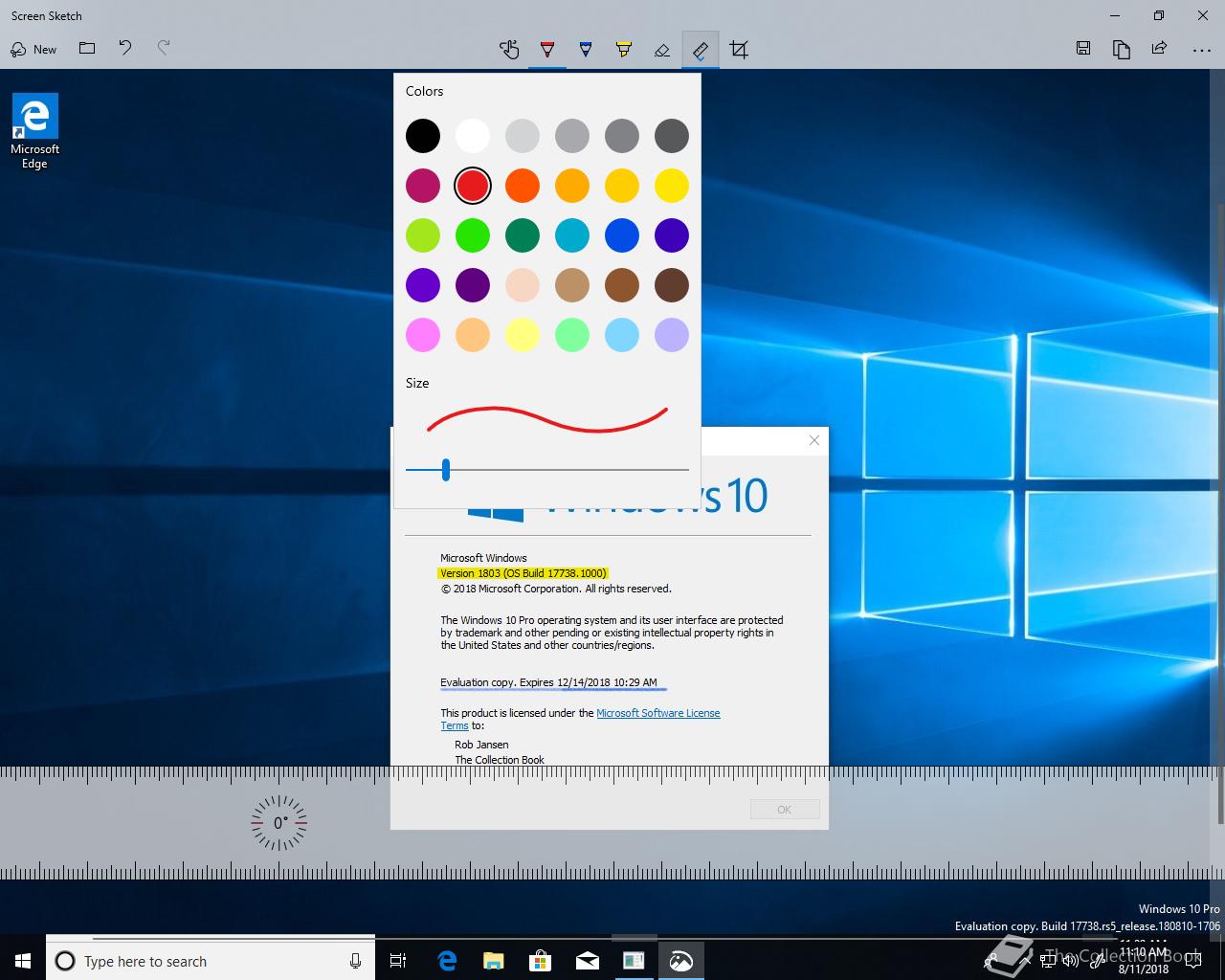The height and width of the screenshot is (980, 1225).
Task: Click the pen size slider thumb
Action: (x=446, y=469)
